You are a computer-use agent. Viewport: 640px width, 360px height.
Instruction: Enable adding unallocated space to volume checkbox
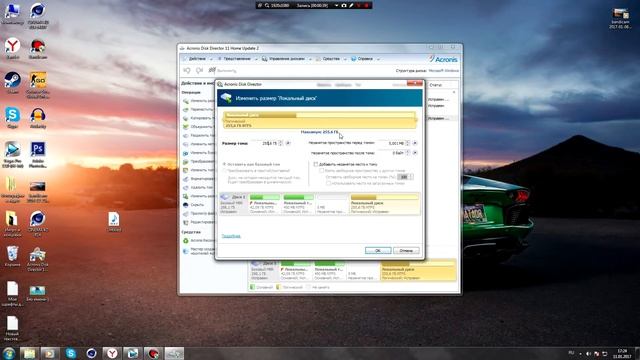coord(316,164)
